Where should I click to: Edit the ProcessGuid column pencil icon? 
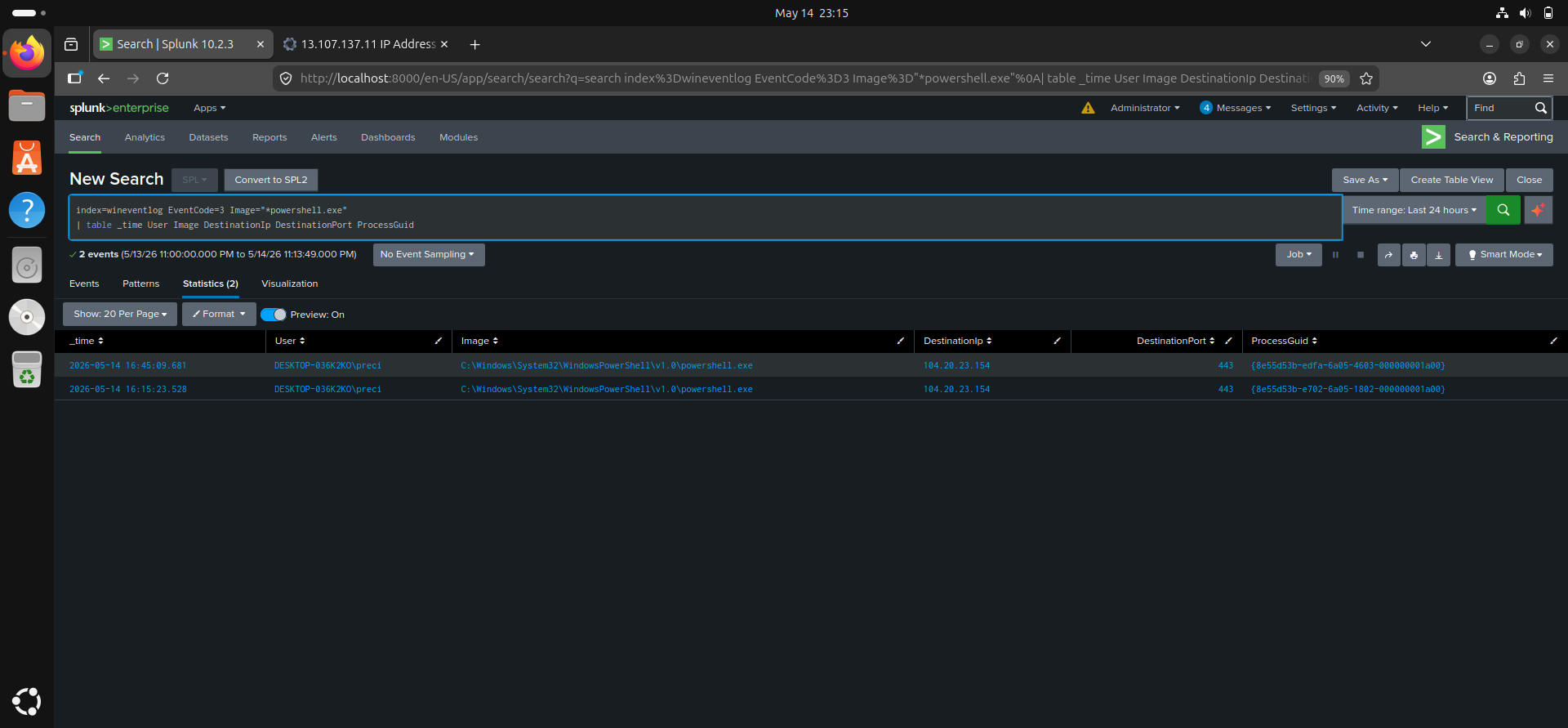click(1553, 341)
